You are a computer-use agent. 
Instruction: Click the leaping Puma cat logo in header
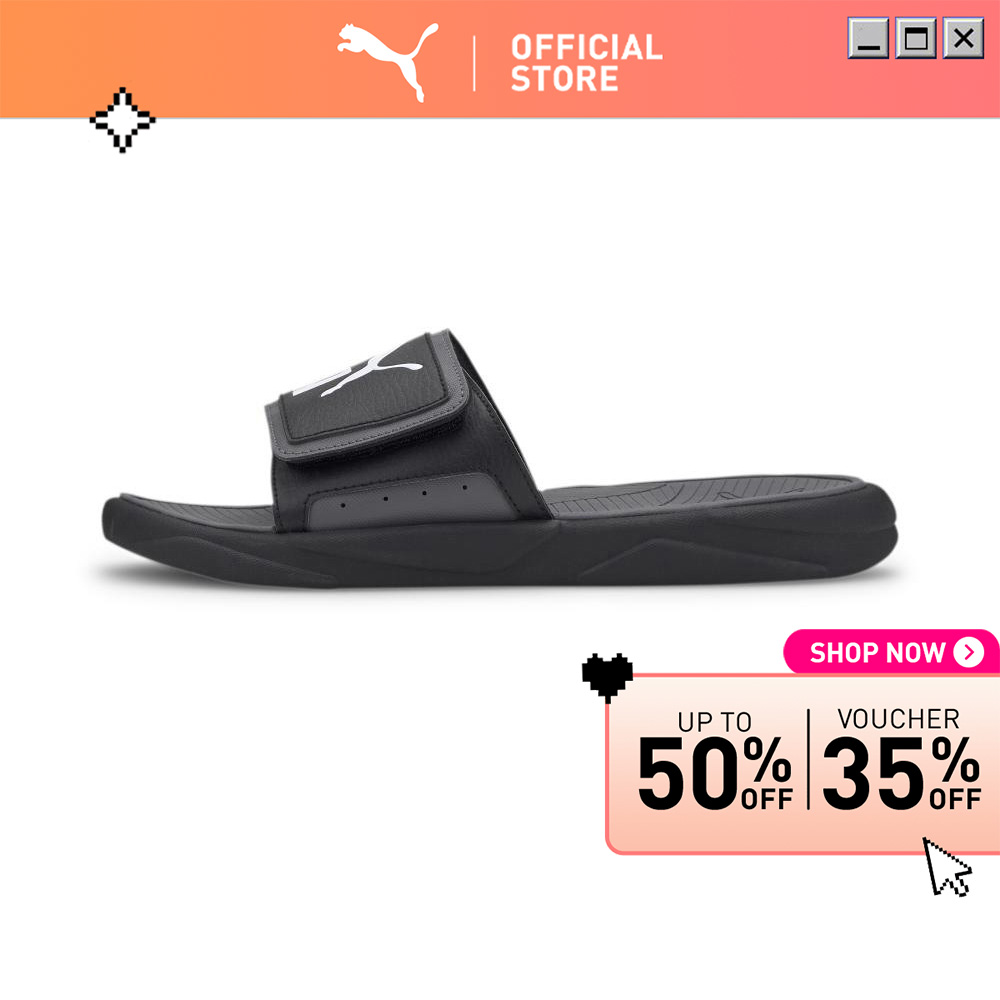[388, 62]
